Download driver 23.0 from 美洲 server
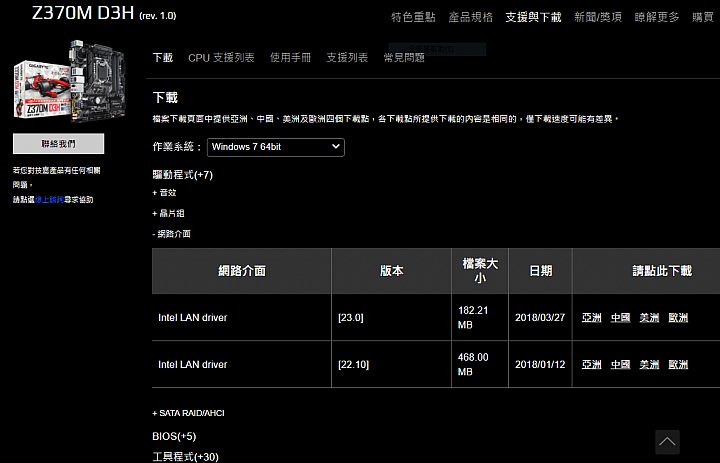720x463 pixels. click(x=649, y=318)
